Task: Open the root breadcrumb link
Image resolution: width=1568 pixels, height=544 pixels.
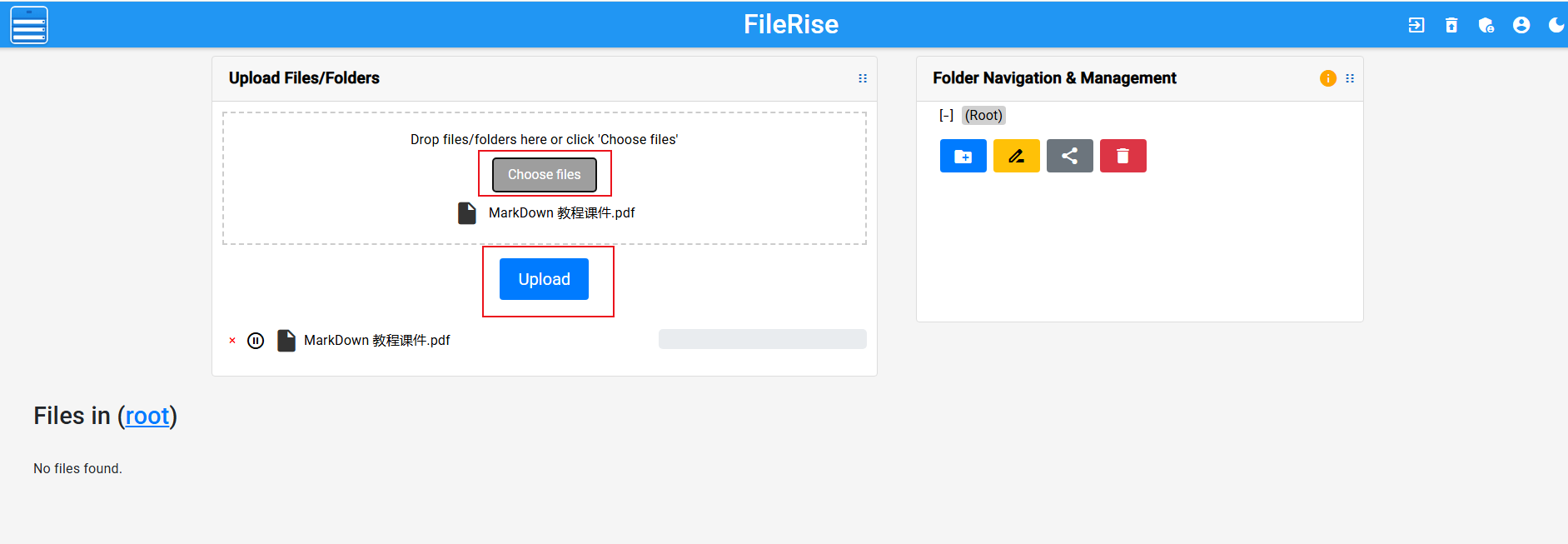Action: click(x=147, y=416)
